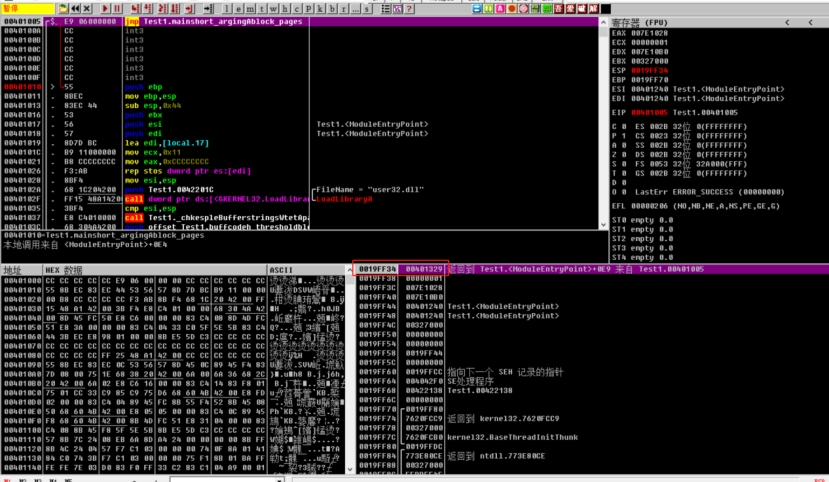Show threads via the 't' button
829x482 pixels.
pyautogui.click(x=262, y=9)
